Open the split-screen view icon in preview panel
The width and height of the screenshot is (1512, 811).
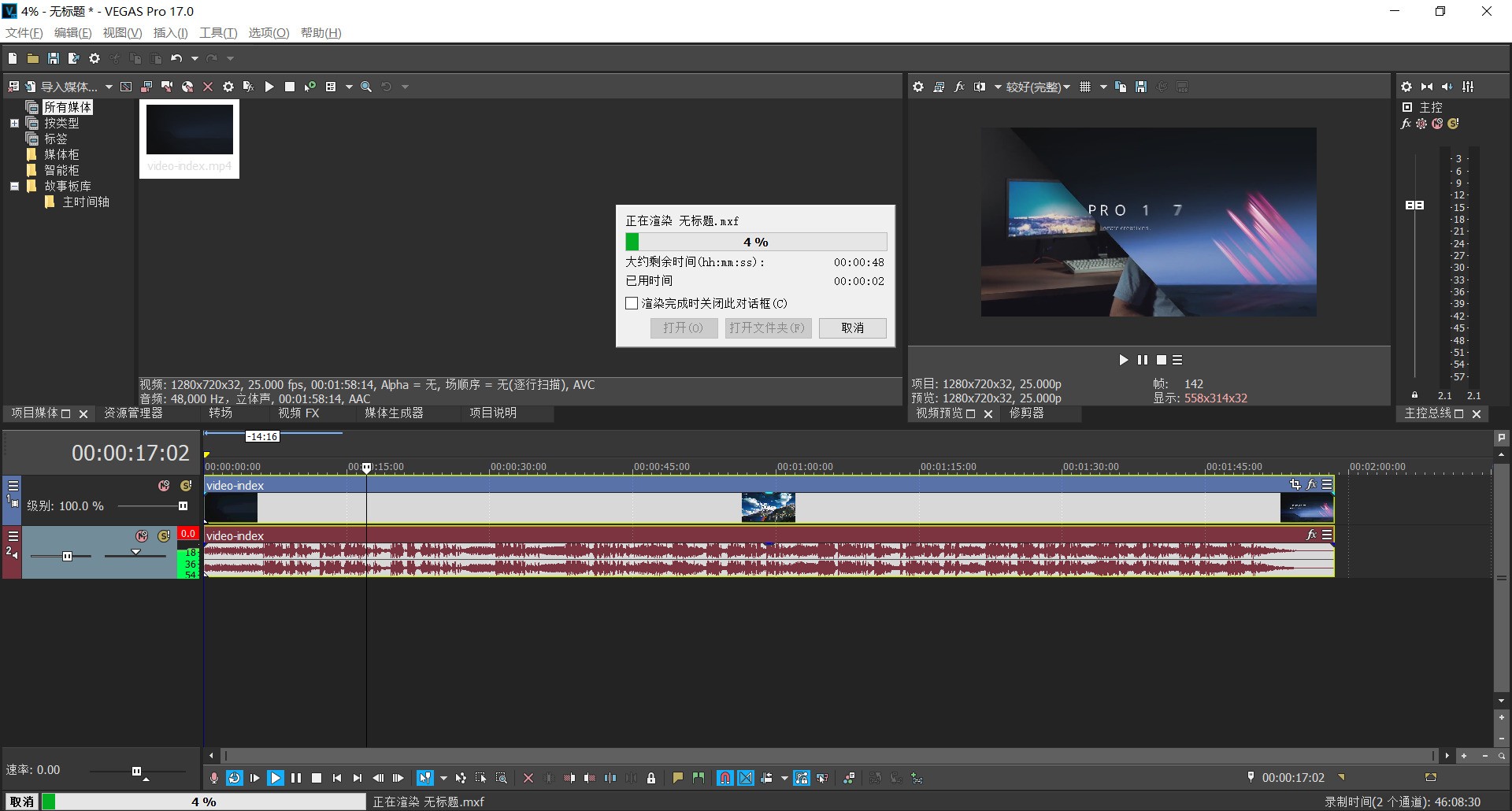[980, 87]
